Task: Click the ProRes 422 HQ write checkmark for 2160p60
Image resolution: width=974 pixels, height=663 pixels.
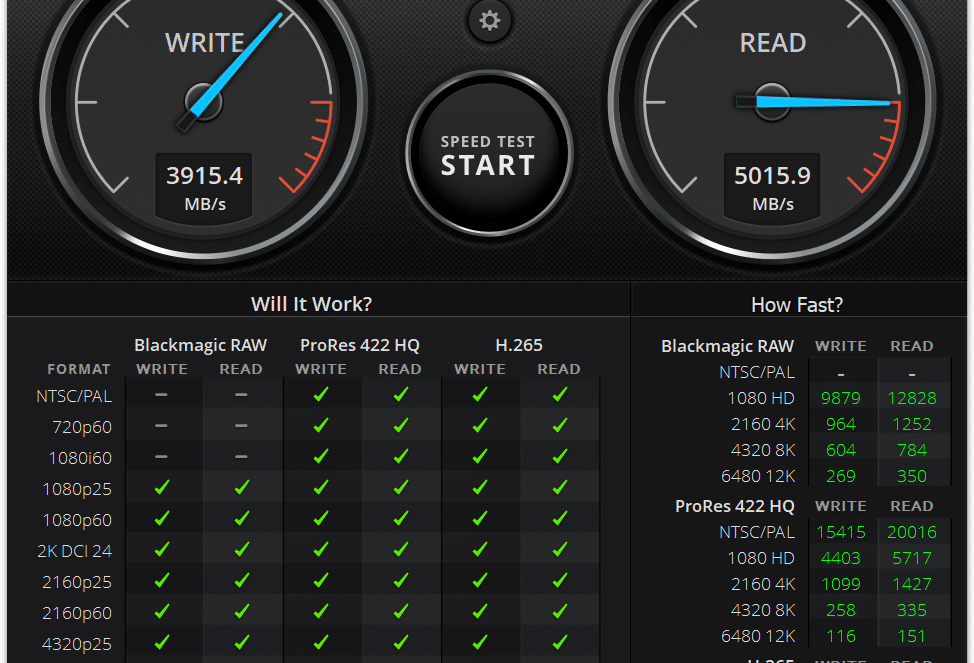Action: [321, 611]
